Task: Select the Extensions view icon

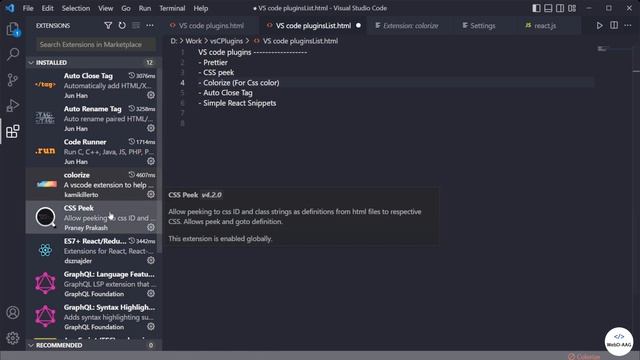Action: click(13, 131)
